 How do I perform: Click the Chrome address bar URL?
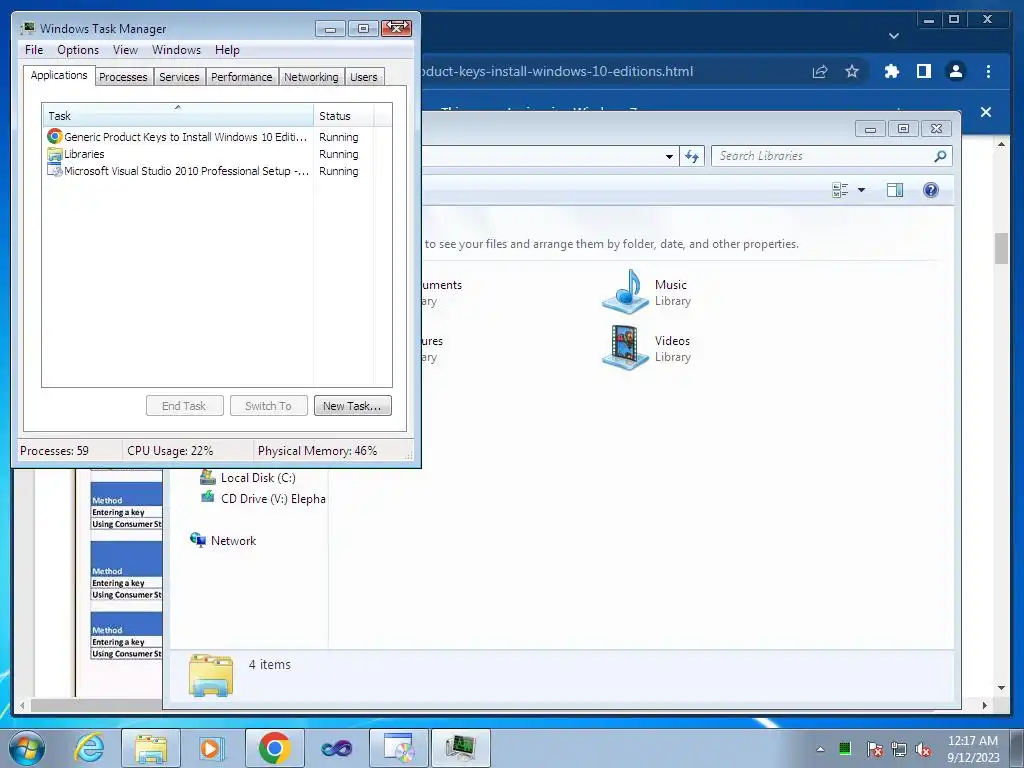pos(557,71)
